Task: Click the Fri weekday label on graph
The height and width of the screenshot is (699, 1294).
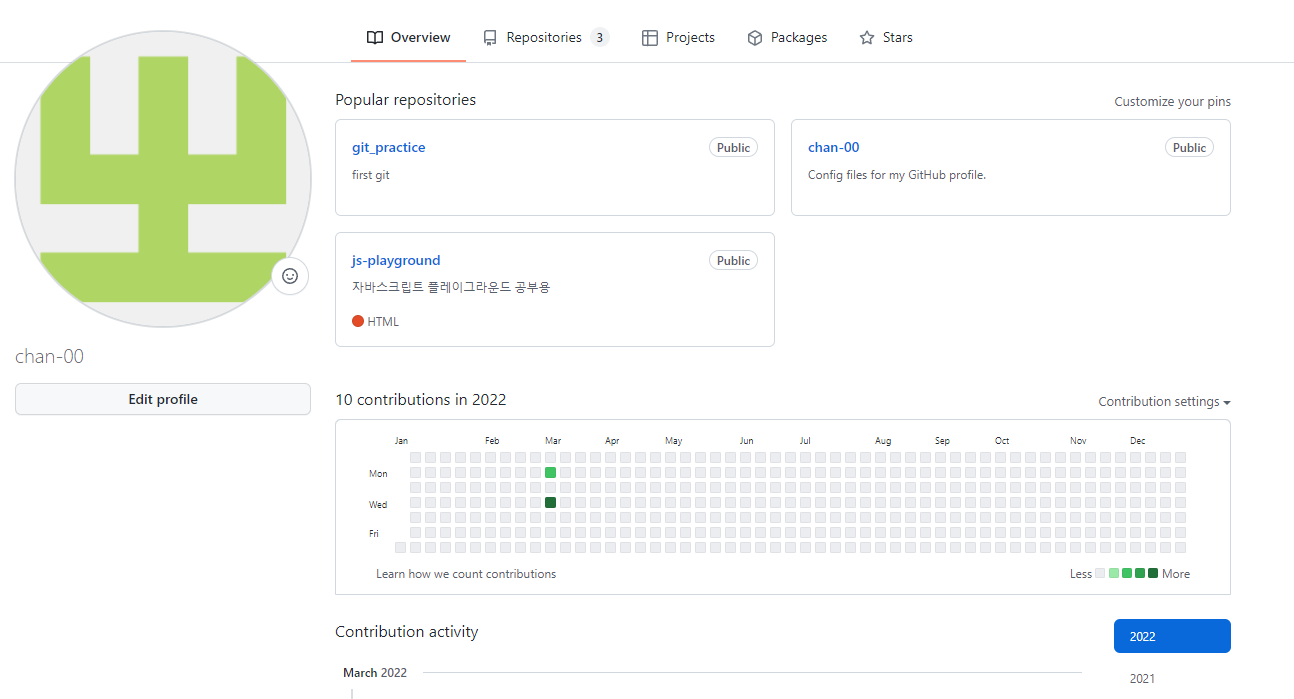Action: click(x=374, y=534)
